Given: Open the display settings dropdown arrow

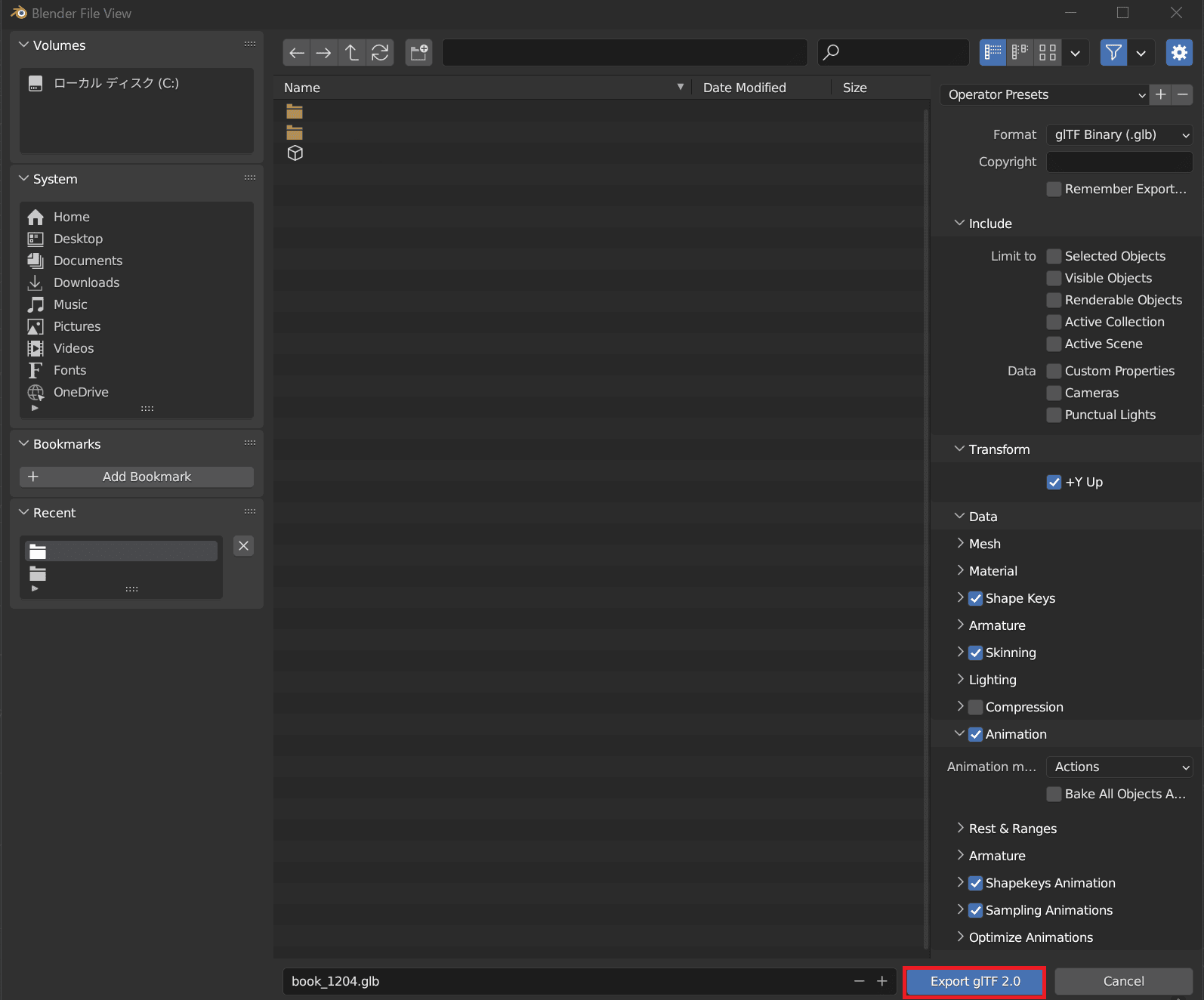Looking at the screenshot, I should [x=1075, y=53].
